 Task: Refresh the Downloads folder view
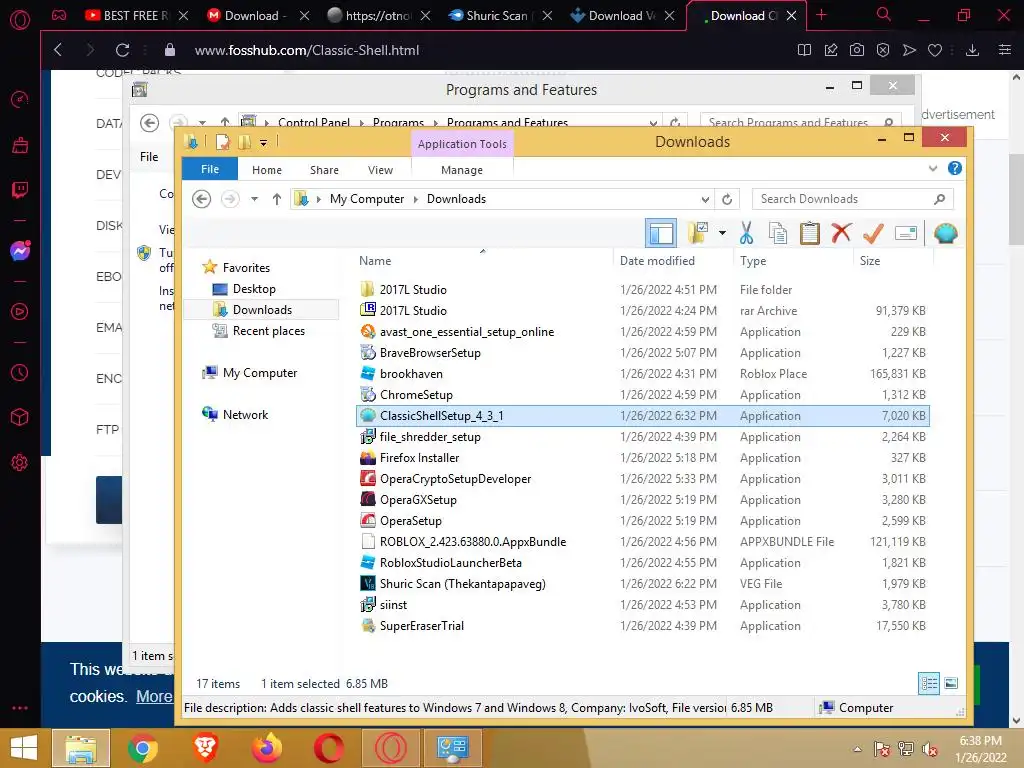[727, 199]
